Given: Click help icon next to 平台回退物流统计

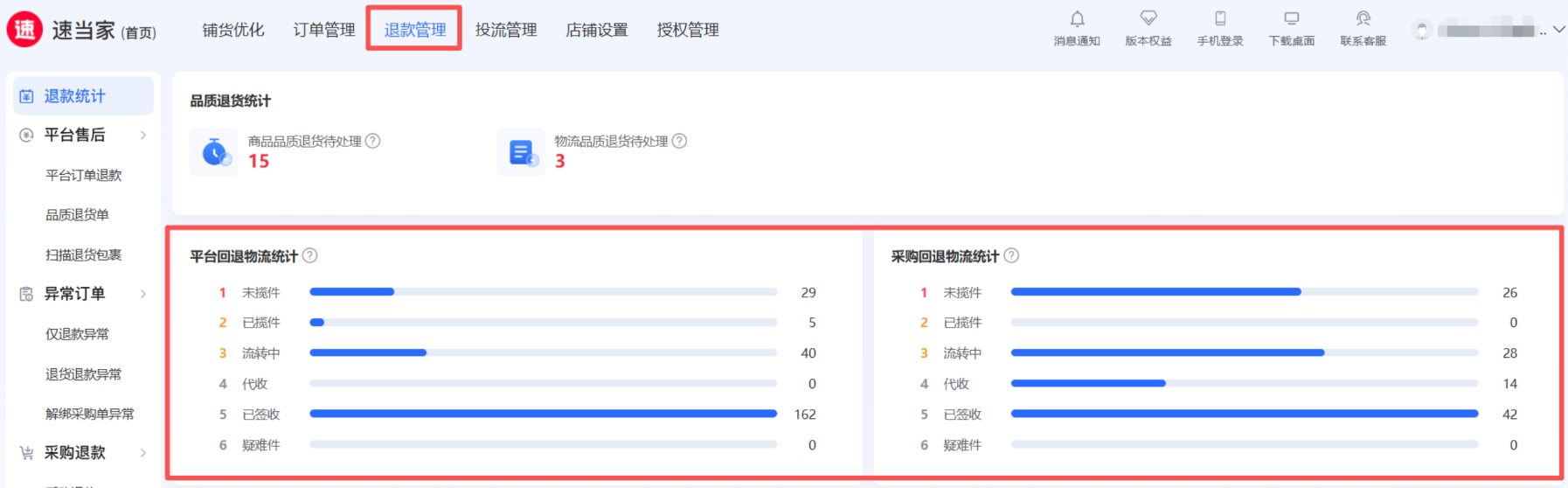Looking at the screenshot, I should point(310,255).
